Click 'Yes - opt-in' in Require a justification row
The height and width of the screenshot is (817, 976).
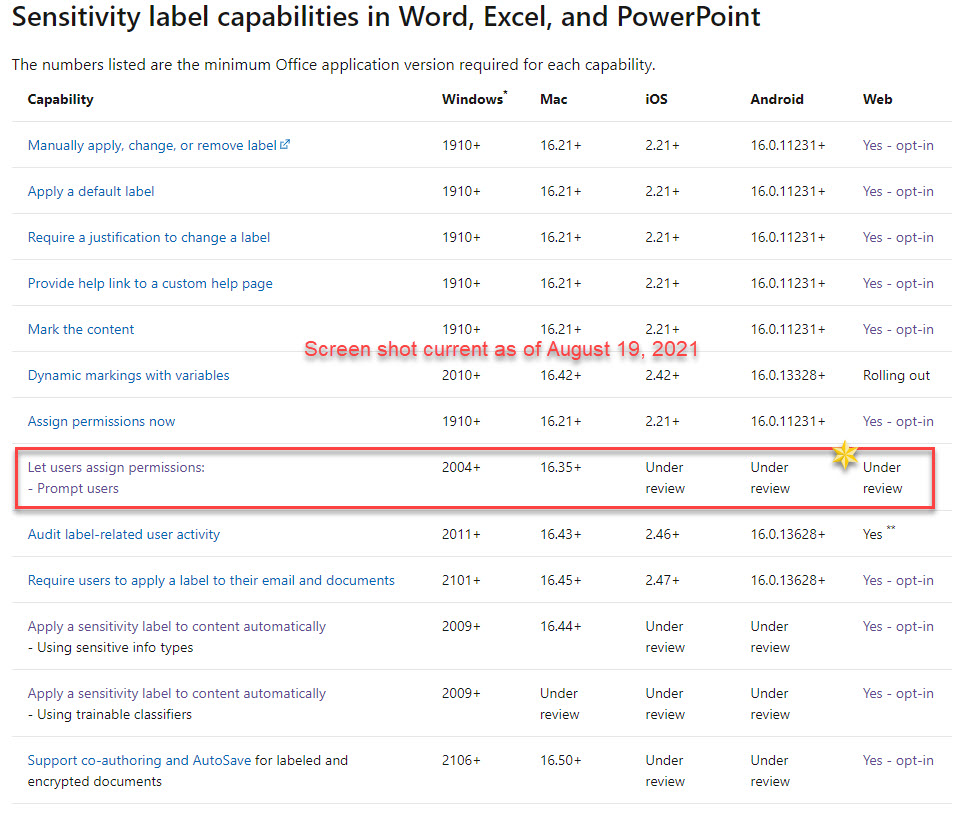(x=898, y=238)
